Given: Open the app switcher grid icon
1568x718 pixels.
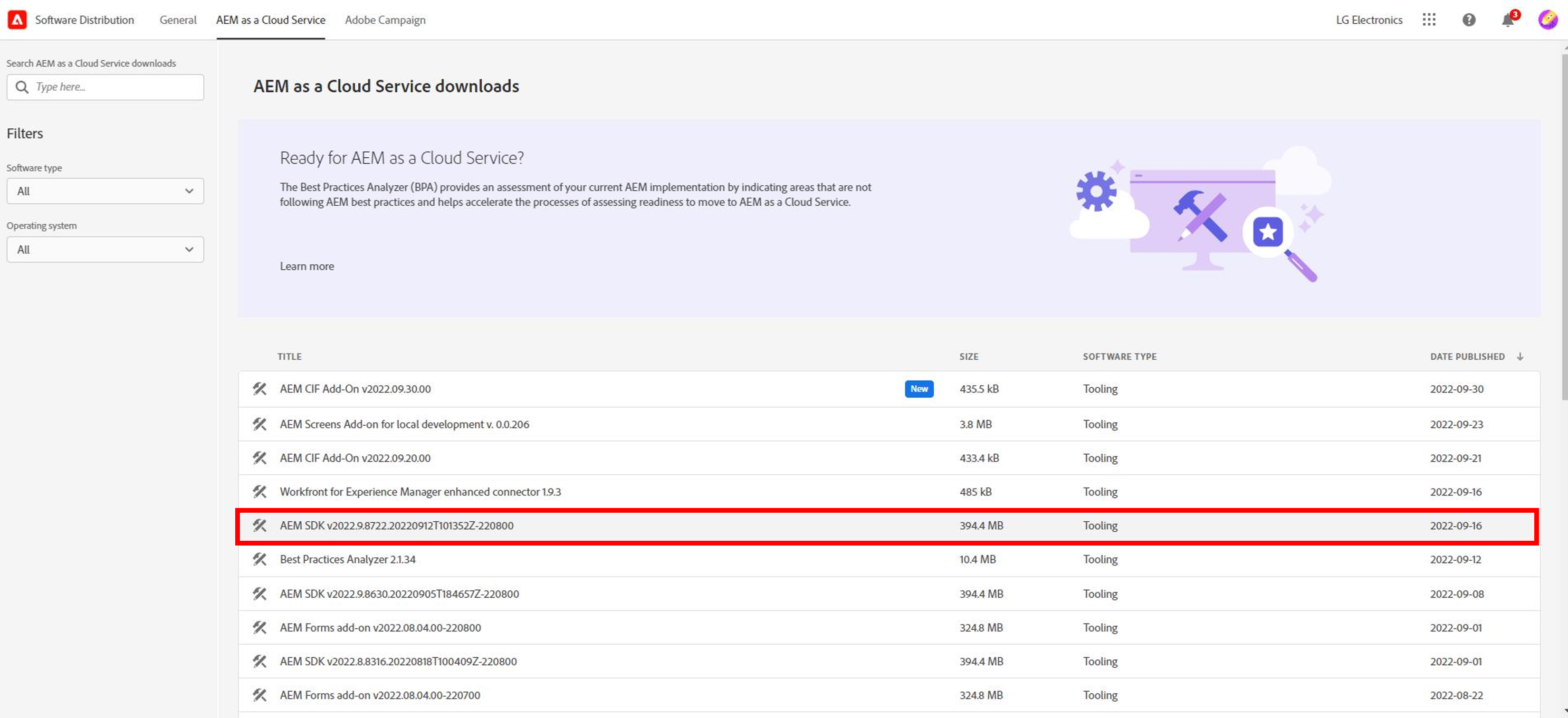Looking at the screenshot, I should click(1429, 19).
